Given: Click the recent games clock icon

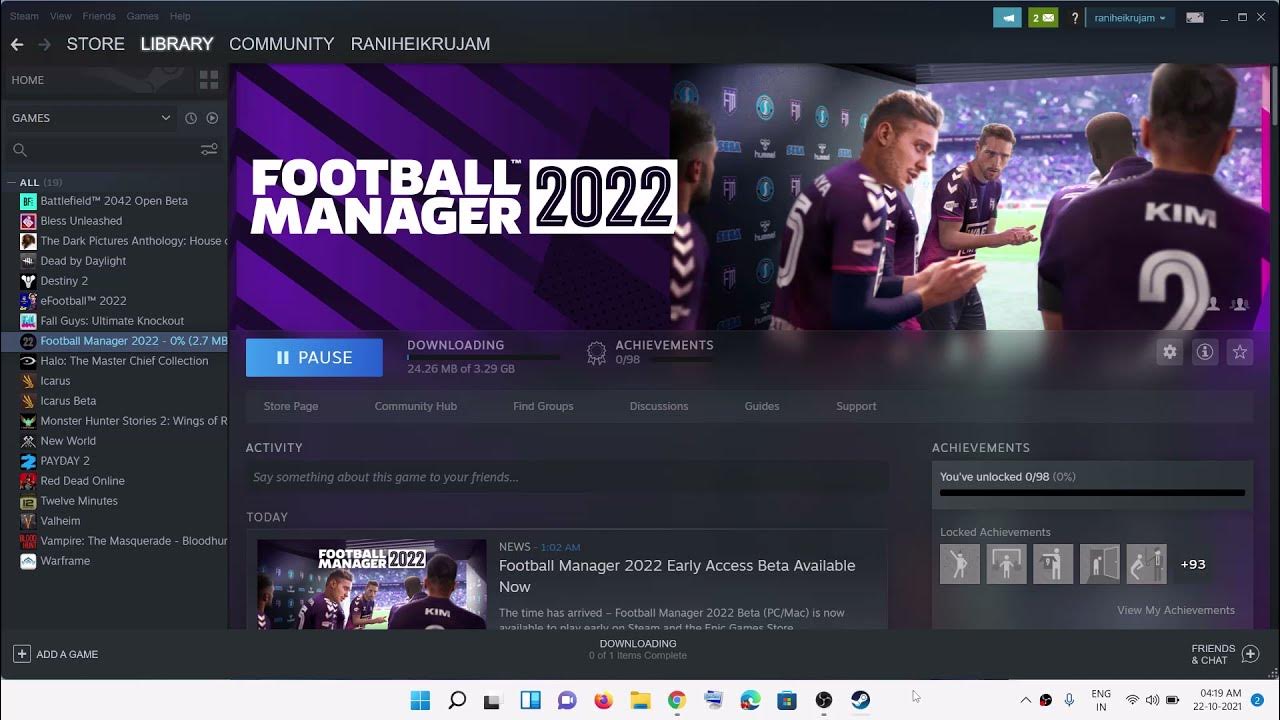Looking at the screenshot, I should [191, 118].
